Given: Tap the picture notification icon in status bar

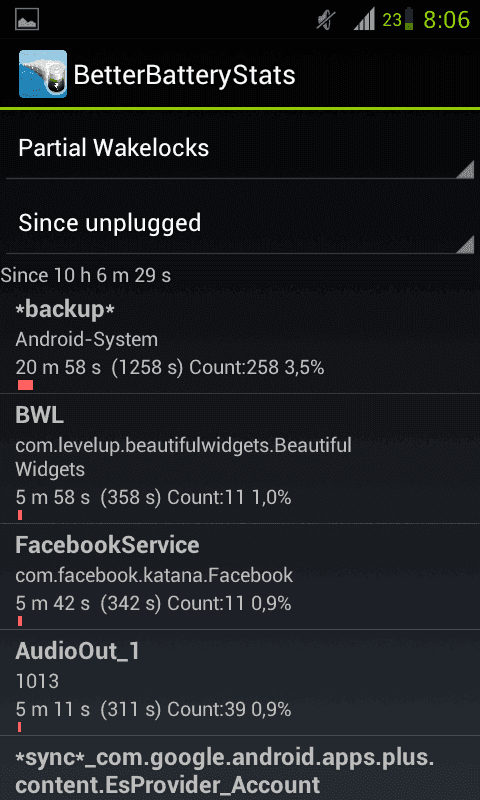Looking at the screenshot, I should [x=27, y=20].
